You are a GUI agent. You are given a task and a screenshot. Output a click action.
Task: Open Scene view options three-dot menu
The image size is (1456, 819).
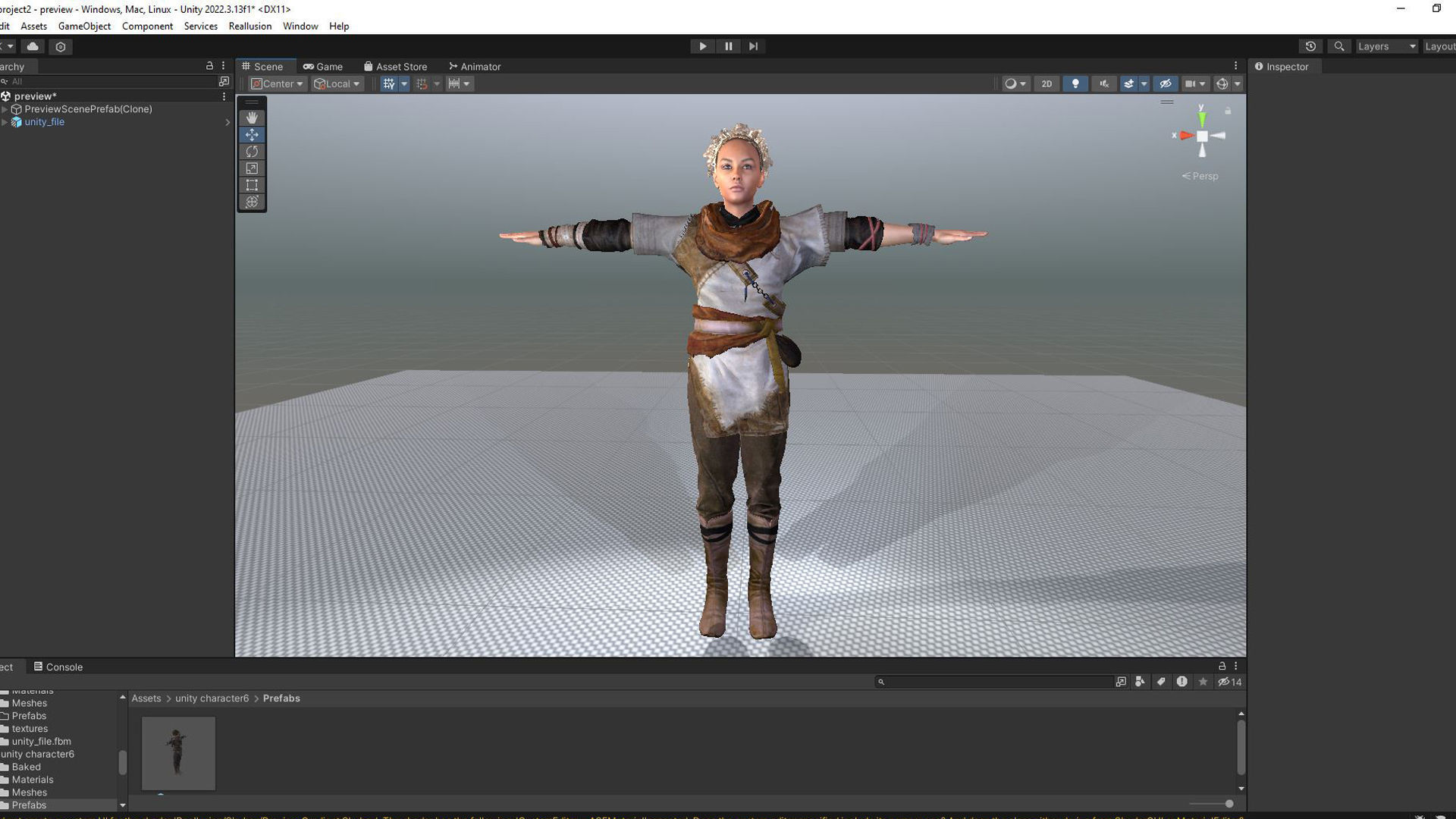pos(1235,66)
